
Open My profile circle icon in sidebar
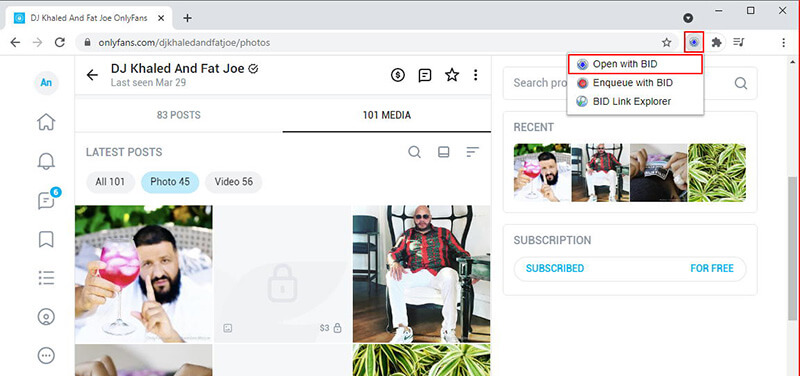[x=46, y=316]
